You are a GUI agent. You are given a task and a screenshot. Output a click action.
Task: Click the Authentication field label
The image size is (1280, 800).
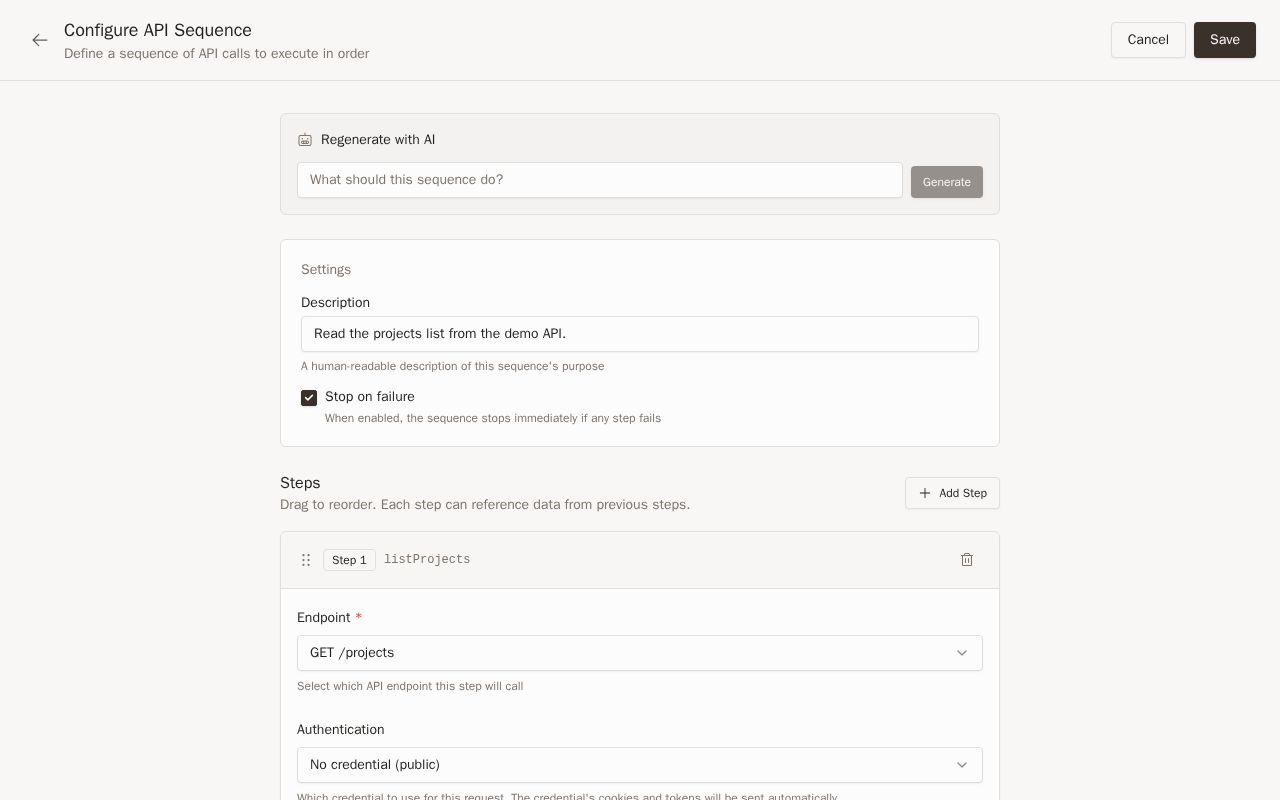(341, 730)
